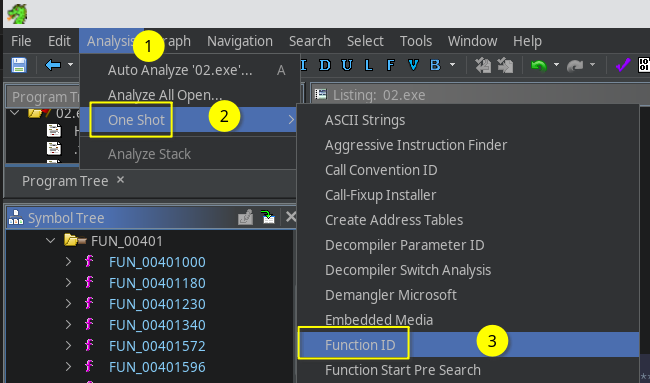
Task: Choose ASCII Strings from One Shot submenu
Action: pyautogui.click(x=468, y=120)
